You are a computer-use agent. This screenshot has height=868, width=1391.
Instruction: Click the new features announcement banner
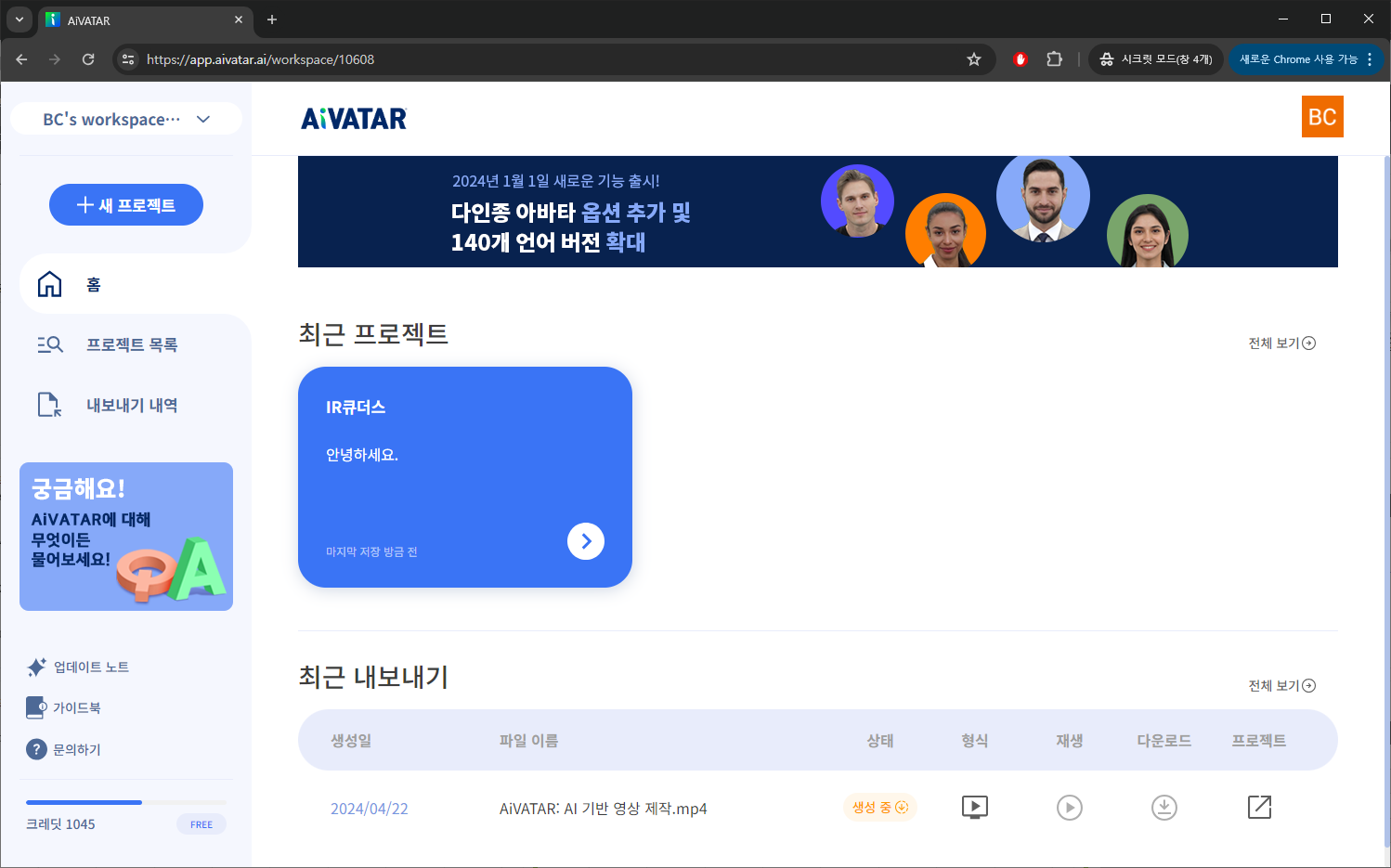(x=818, y=212)
